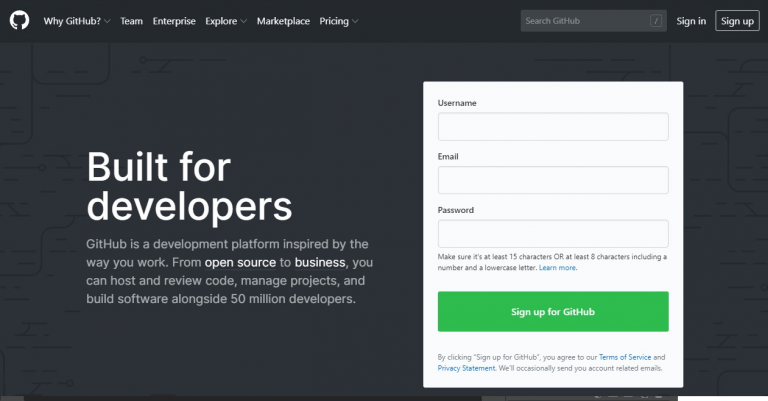Focus the Search GitHub field

click(x=593, y=21)
